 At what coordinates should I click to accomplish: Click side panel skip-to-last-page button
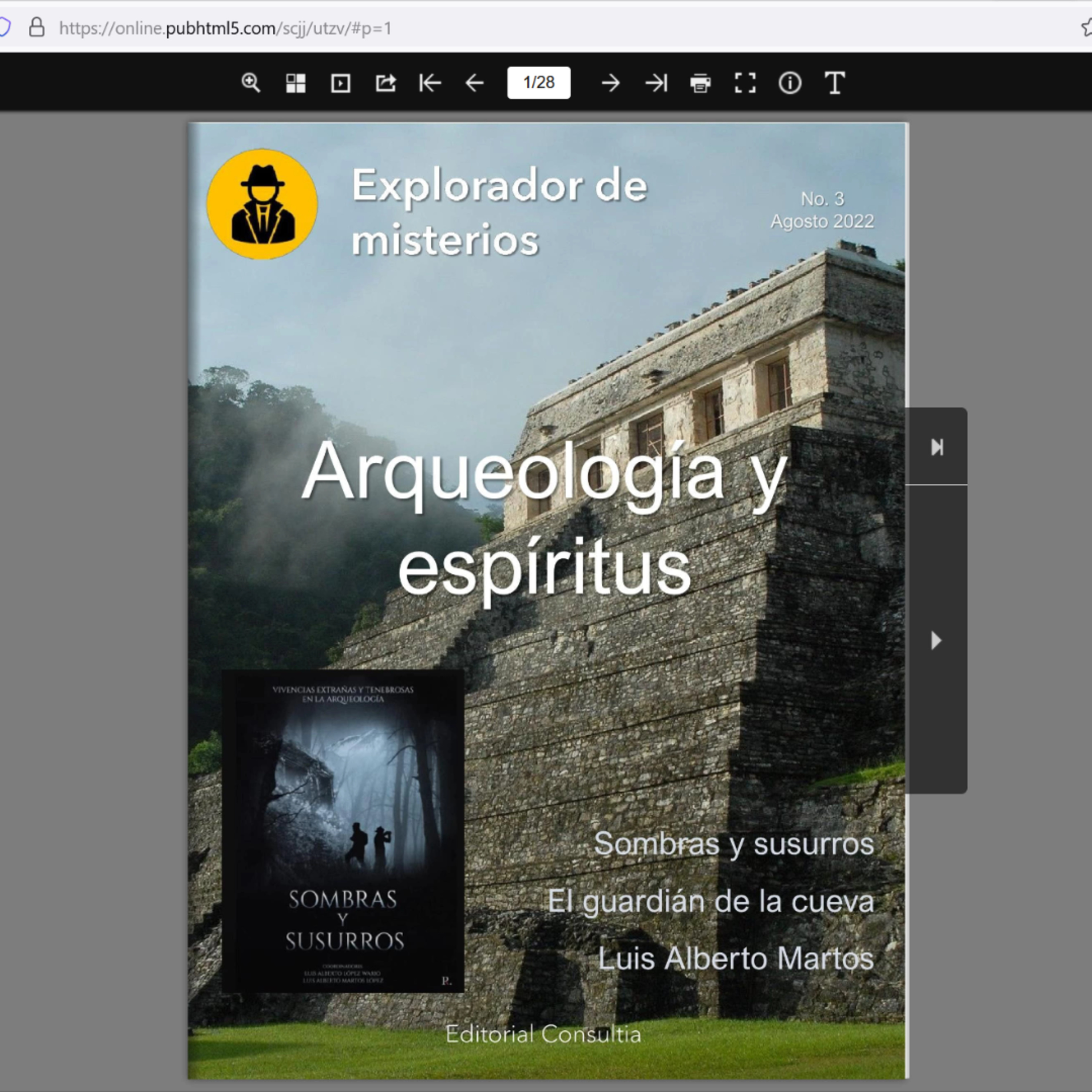point(937,447)
